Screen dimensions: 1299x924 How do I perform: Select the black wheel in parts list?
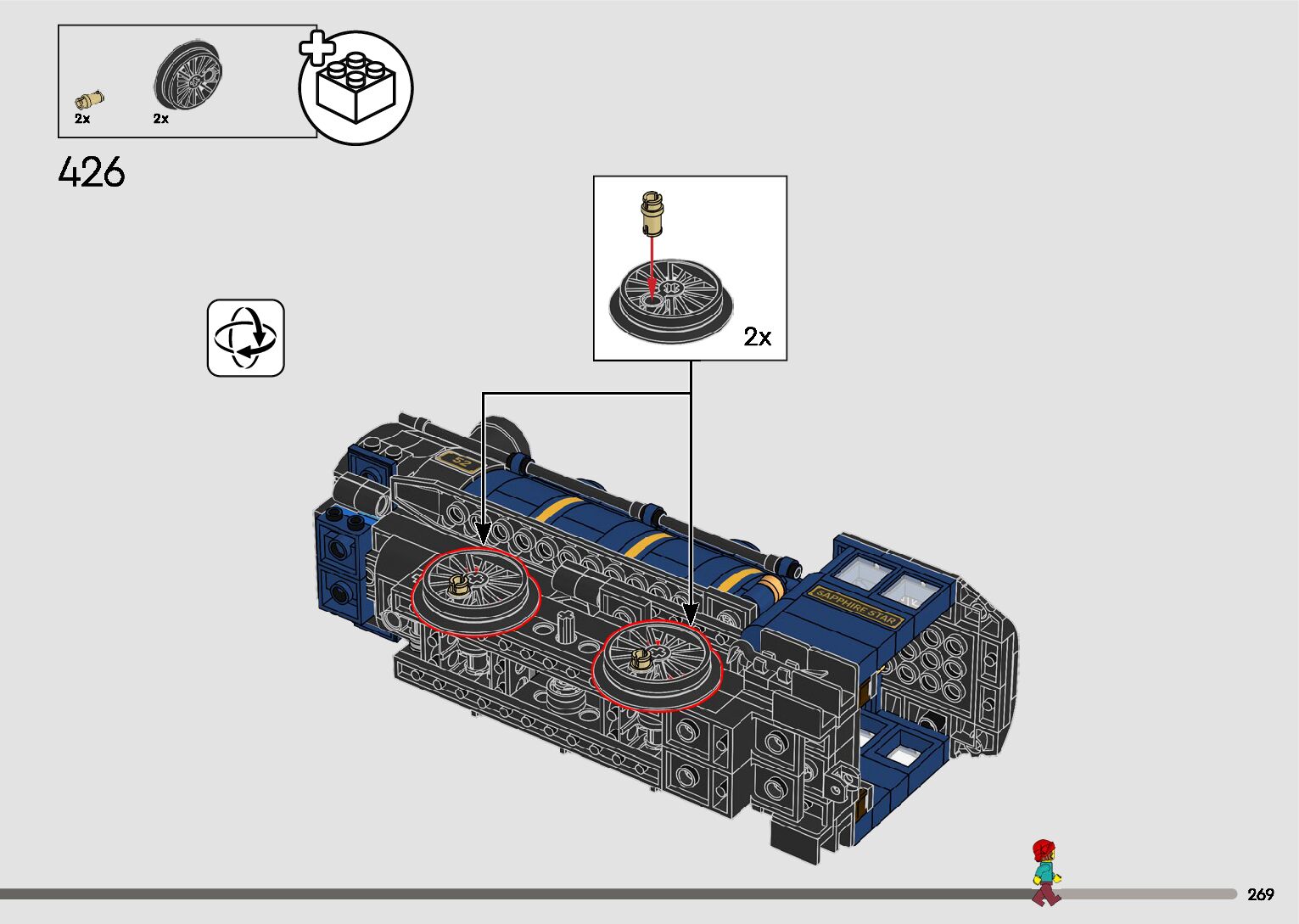pos(188,74)
